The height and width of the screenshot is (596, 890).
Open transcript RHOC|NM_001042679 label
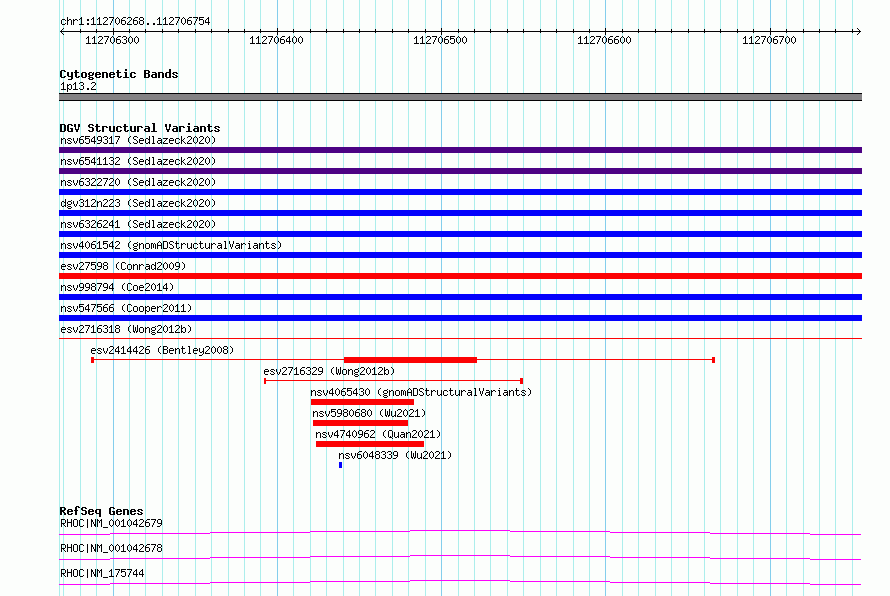111,523
